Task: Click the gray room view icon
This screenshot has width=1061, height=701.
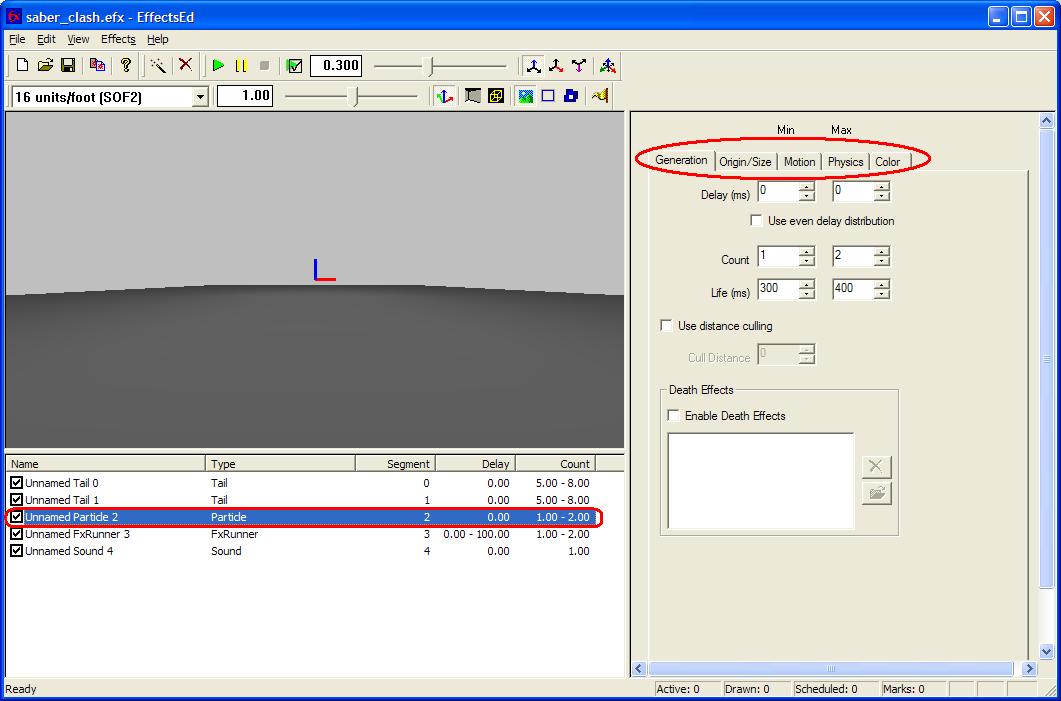Action: [x=473, y=96]
